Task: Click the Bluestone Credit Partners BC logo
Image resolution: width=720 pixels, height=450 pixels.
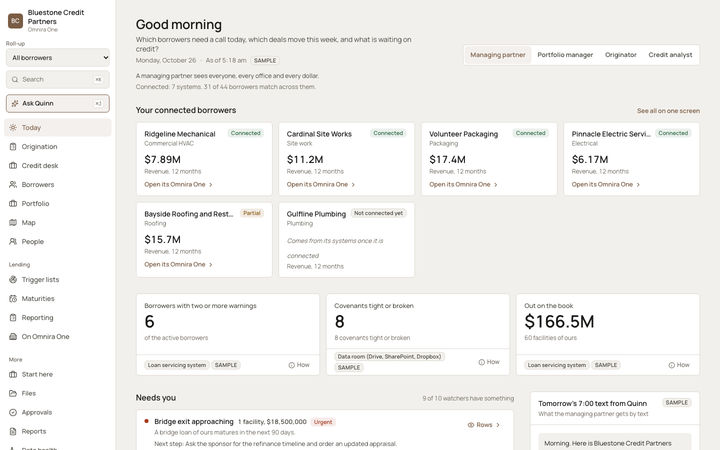Action: tap(16, 21)
